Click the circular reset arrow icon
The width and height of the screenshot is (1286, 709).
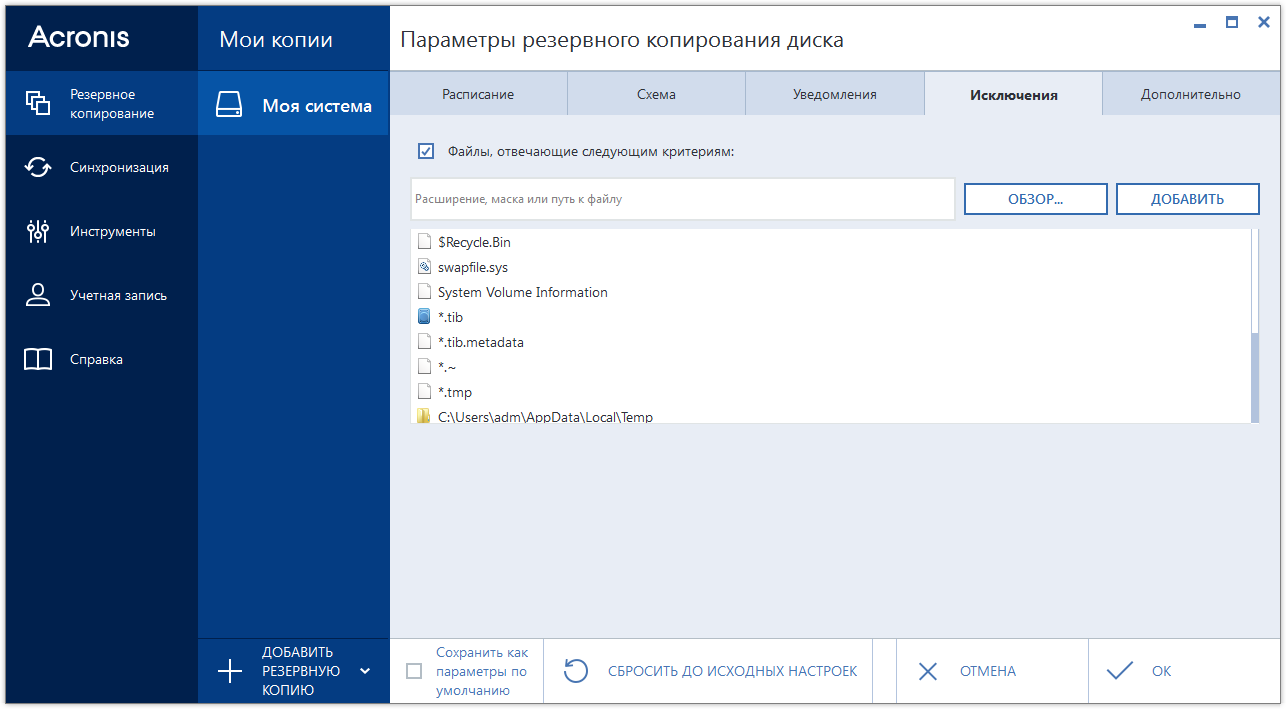click(x=575, y=670)
